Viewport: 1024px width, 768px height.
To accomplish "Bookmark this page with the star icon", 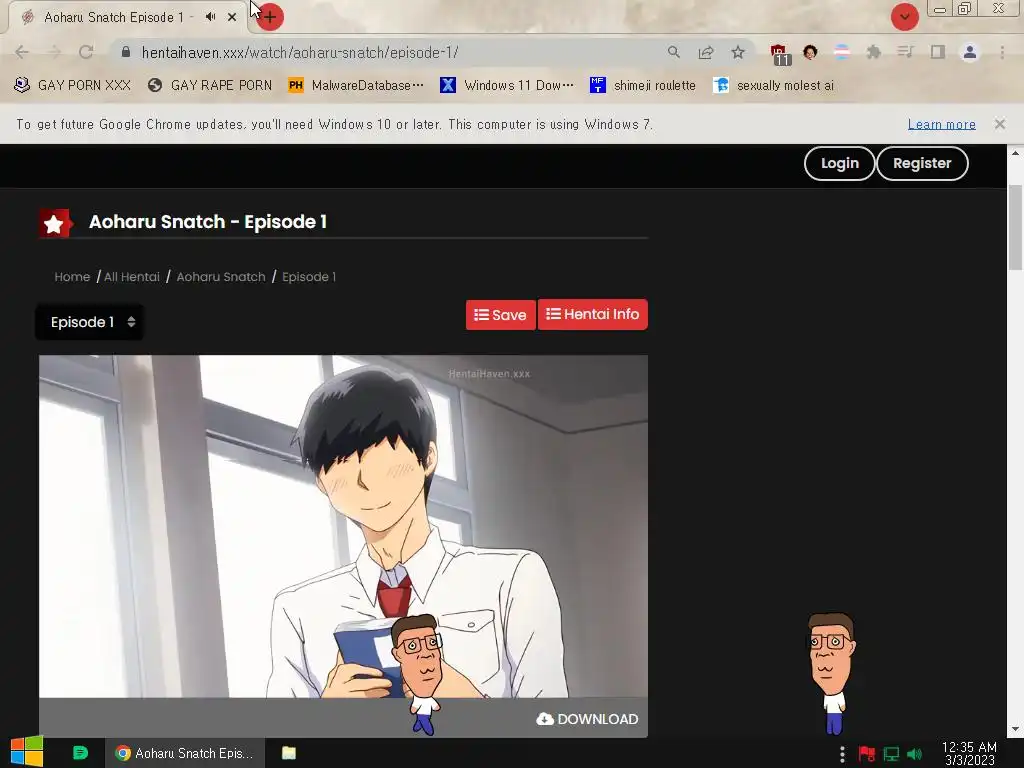I will [x=738, y=52].
